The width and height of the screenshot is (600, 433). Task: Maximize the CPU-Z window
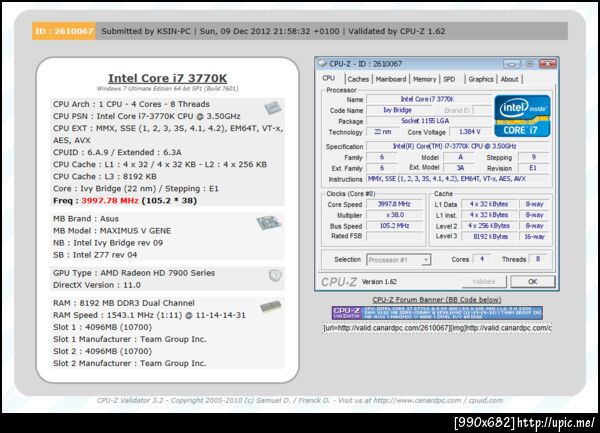coord(529,64)
